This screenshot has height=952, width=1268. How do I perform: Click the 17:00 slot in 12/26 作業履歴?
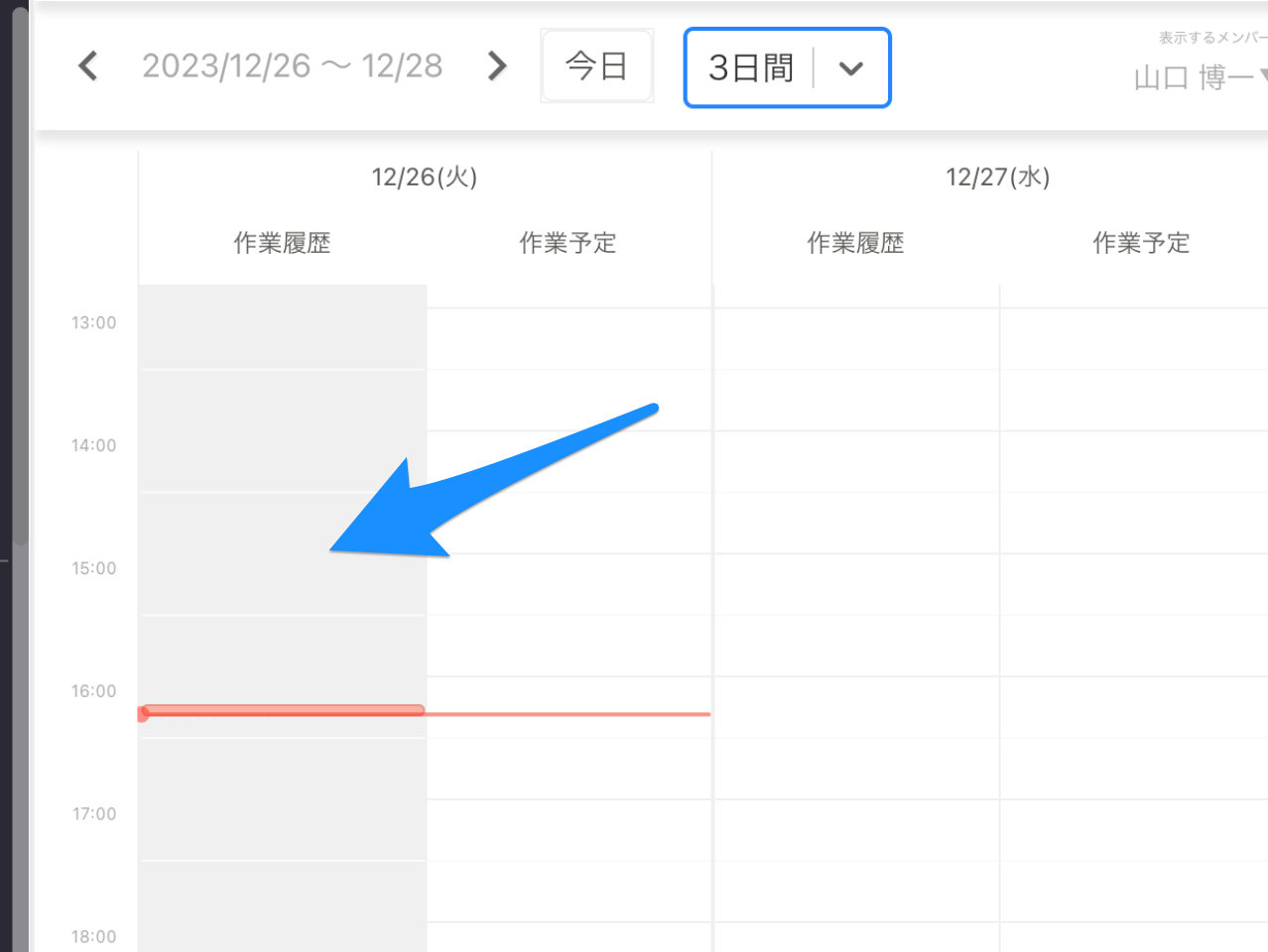[x=282, y=830]
